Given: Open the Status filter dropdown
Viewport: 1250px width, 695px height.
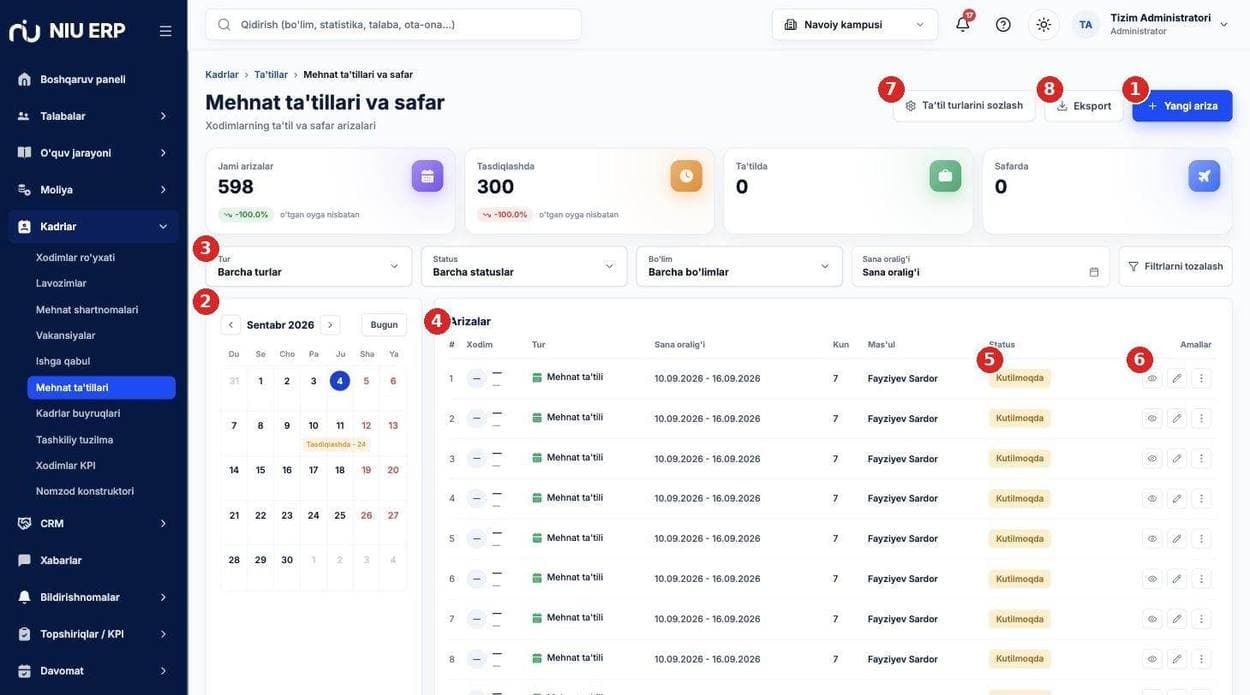Looking at the screenshot, I should (x=524, y=266).
